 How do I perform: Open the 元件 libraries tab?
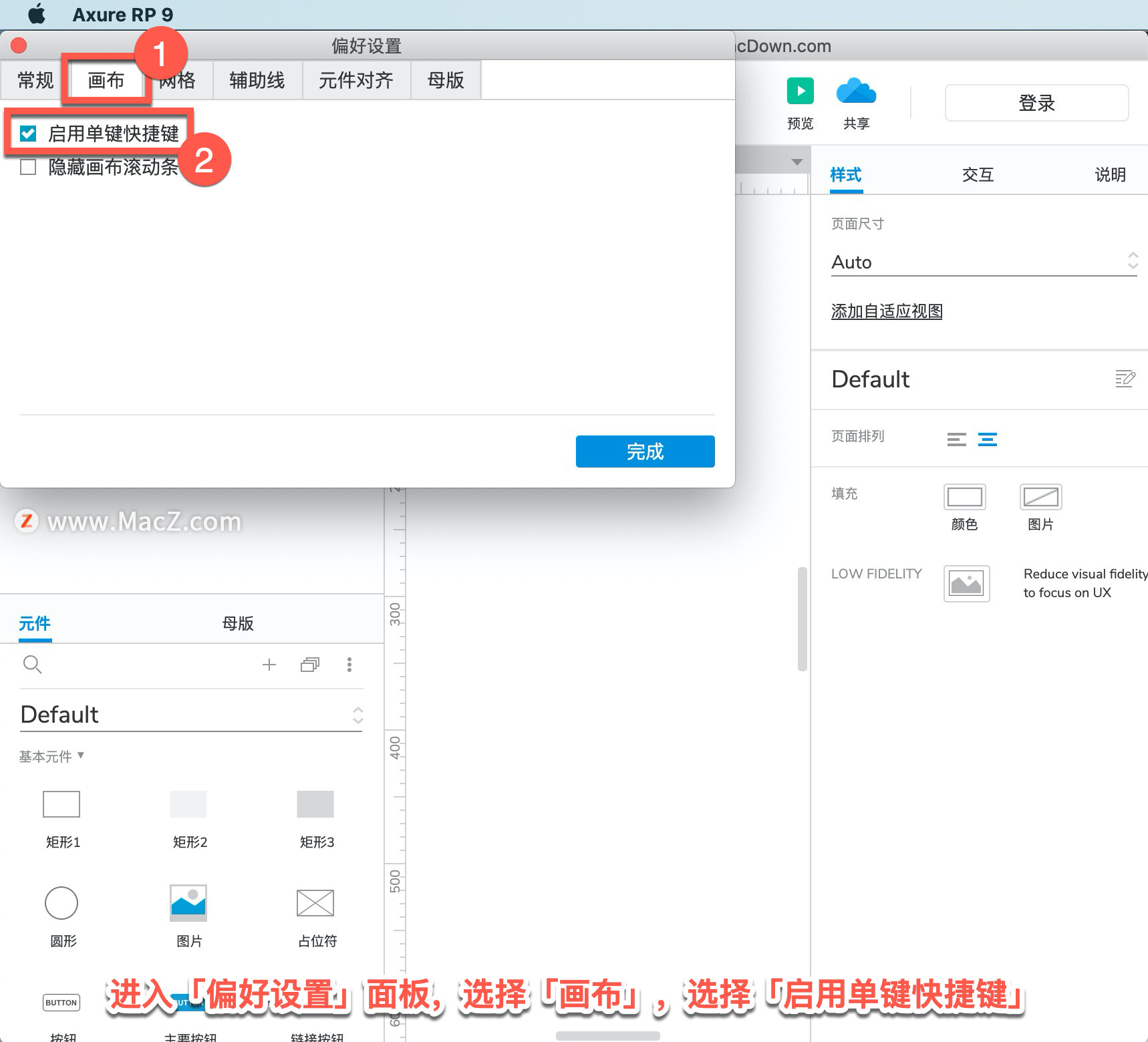click(35, 623)
